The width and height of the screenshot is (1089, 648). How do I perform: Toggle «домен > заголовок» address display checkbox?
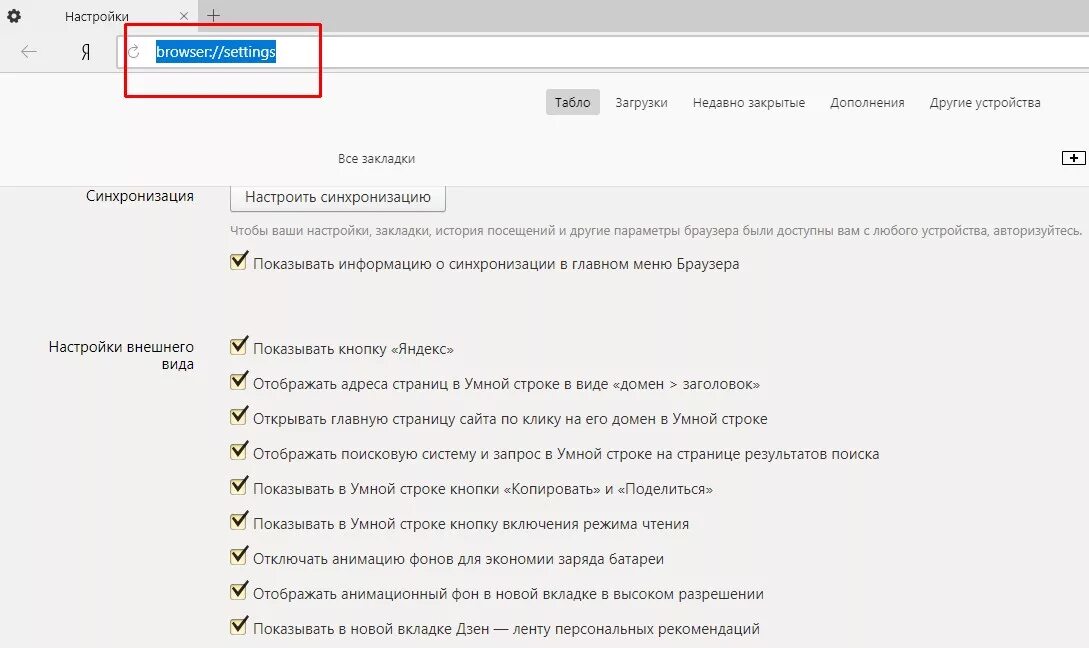tap(238, 381)
